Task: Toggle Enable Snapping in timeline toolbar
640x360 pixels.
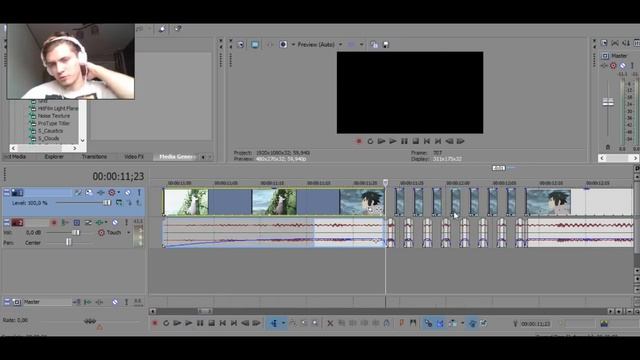Action: click(x=428, y=323)
